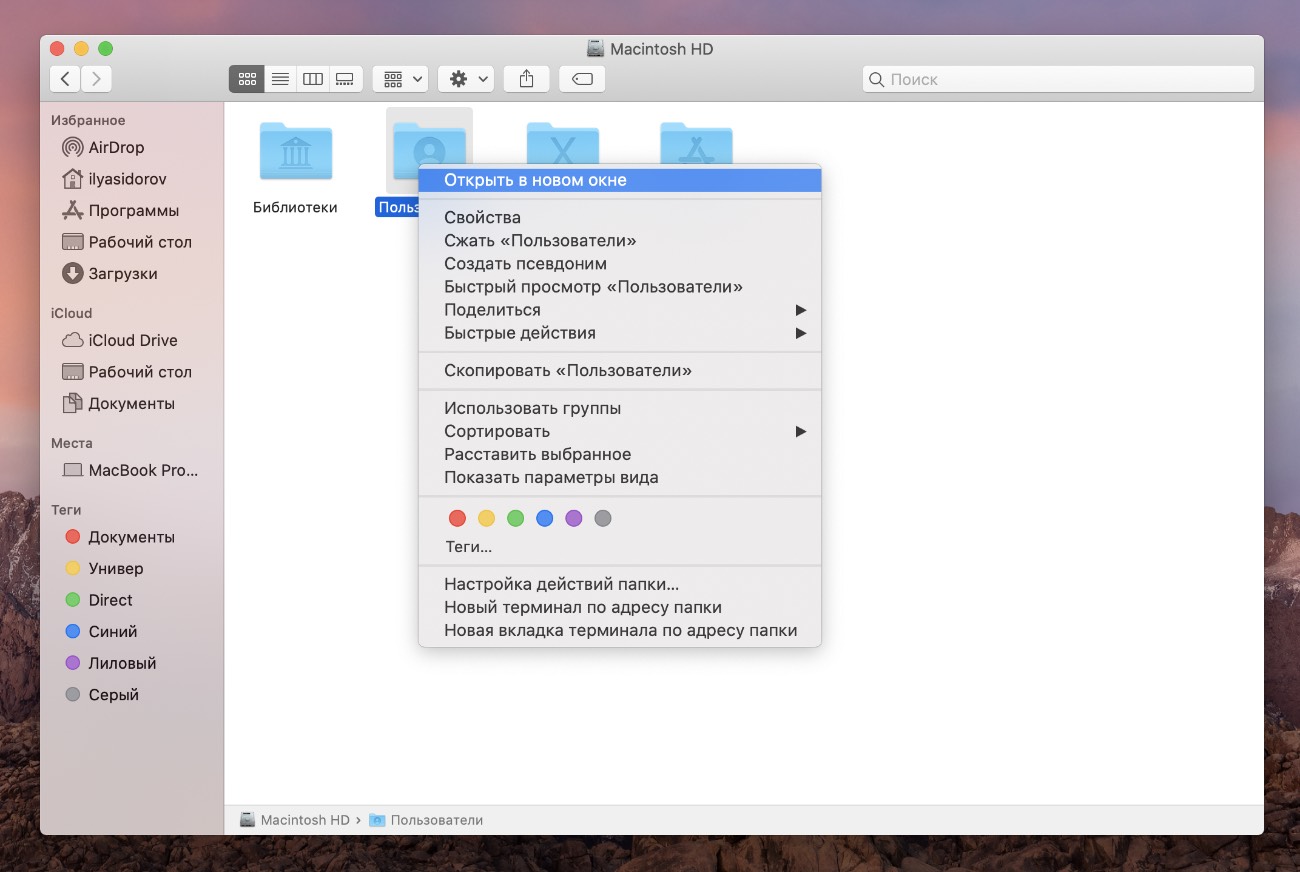
Task: Apply green tag color in context menu
Action: click(515, 518)
